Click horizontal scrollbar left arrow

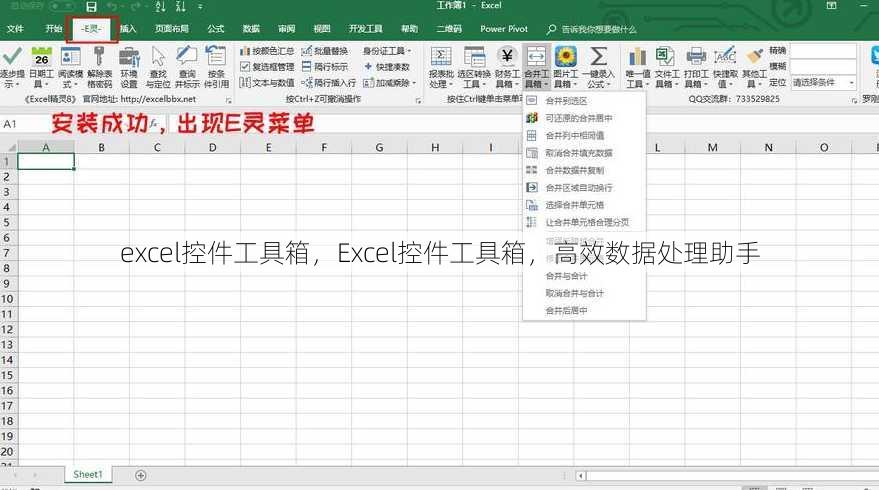(x=581, y=476)
